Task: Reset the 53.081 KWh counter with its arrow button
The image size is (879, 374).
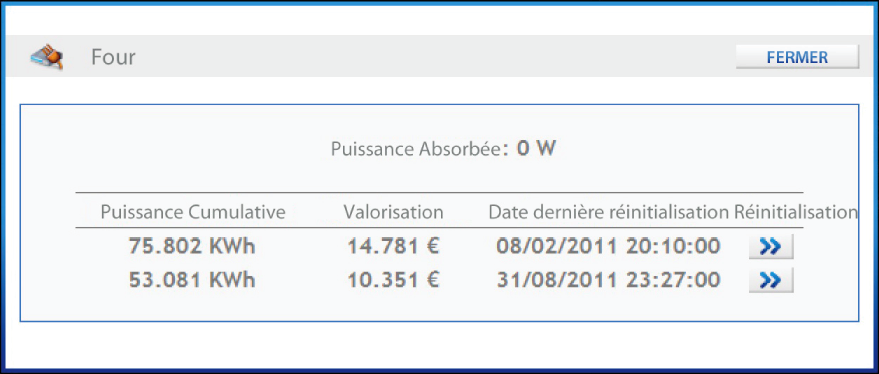Action: pyautogui.click(x=771, y=280)
